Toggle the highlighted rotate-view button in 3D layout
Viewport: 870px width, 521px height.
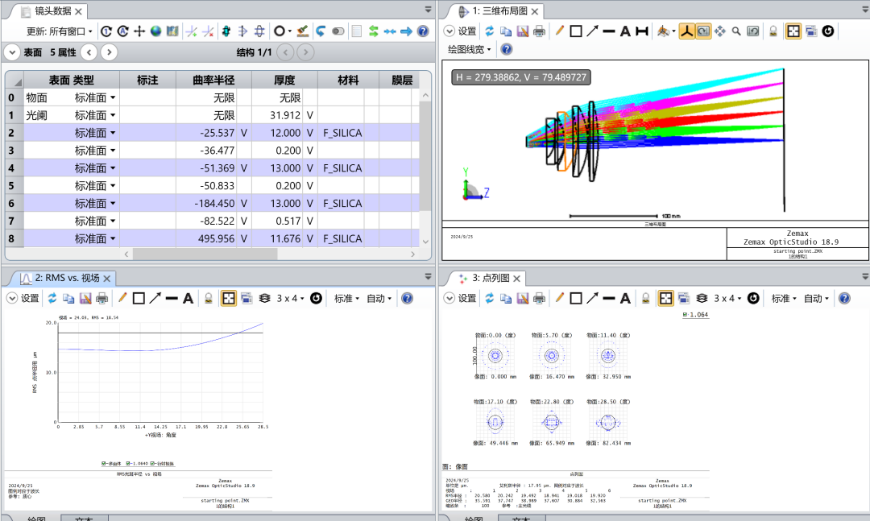(703, 31)
